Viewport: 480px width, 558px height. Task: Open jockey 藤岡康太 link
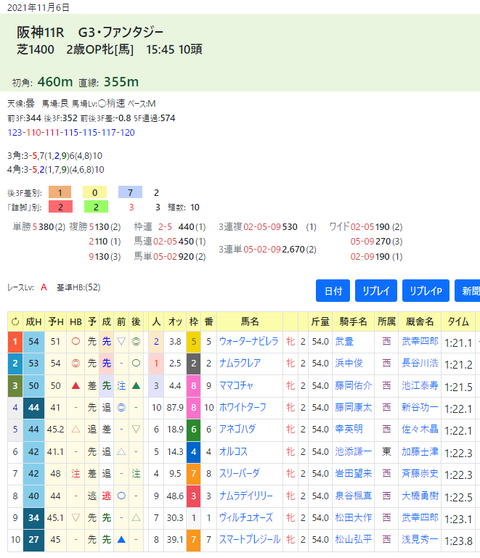(x=353, y=407)
